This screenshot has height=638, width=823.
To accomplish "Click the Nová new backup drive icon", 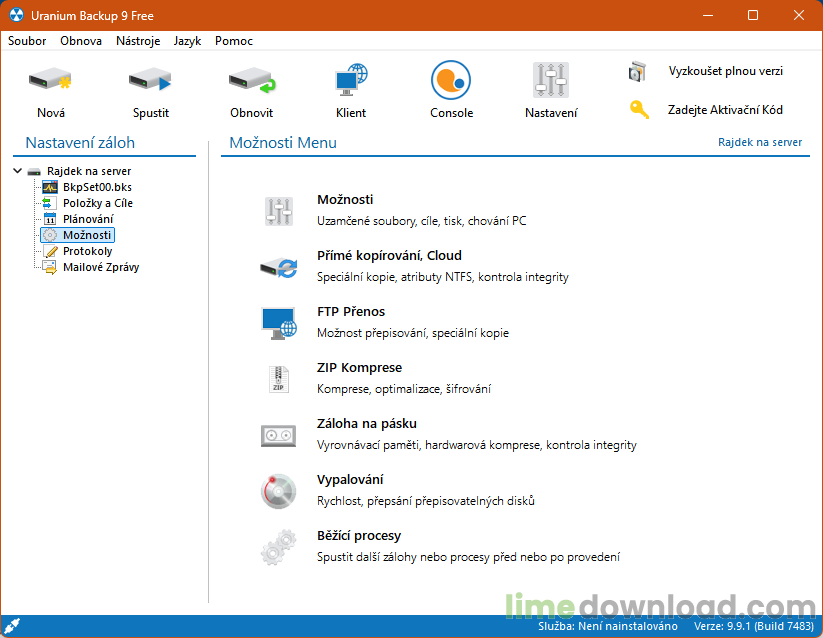I will [50, 80].
